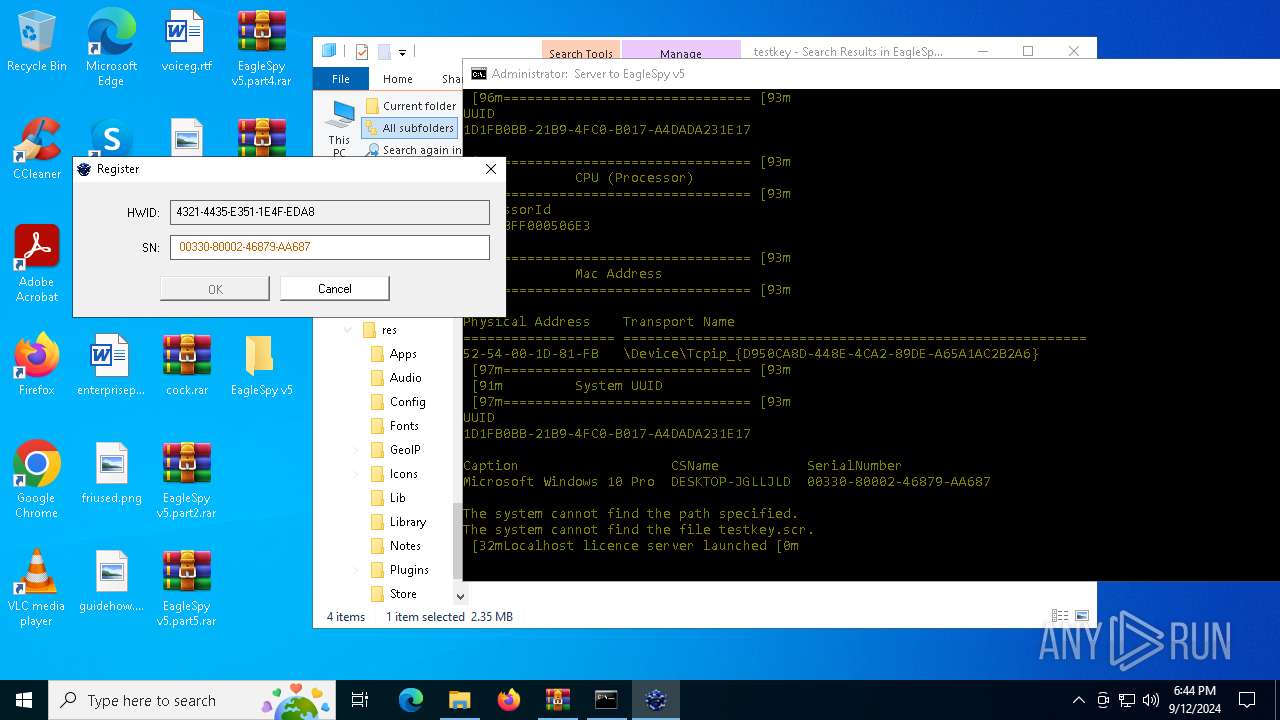Click the HWID field in Register dialog
Image resolution: width=1280 pixels, height=720 pixels.
[x=330, y=212]
